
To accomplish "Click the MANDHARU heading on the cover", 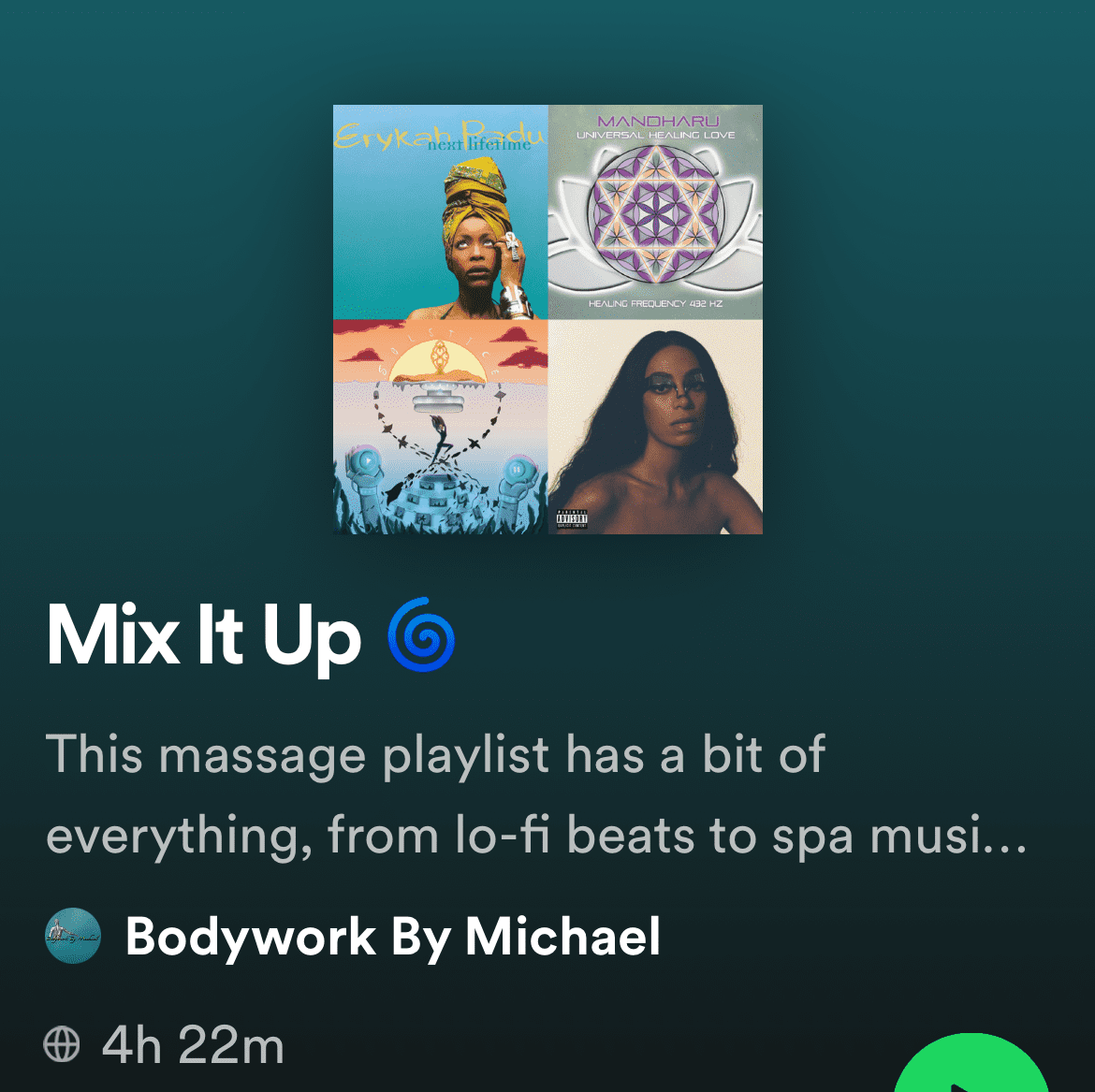I will click(x=658, y=122).
